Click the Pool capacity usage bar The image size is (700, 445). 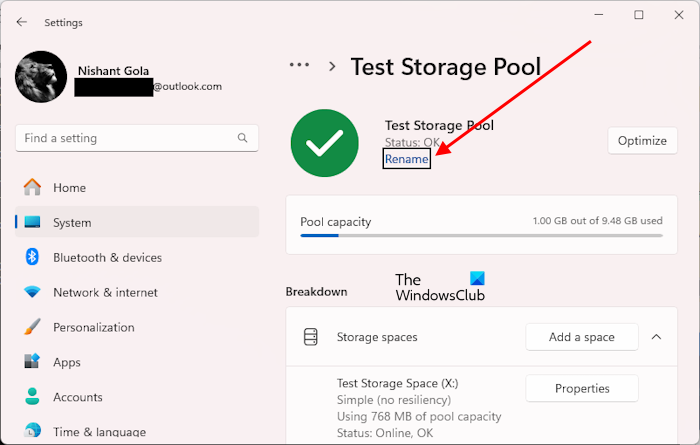pos(481,236)
